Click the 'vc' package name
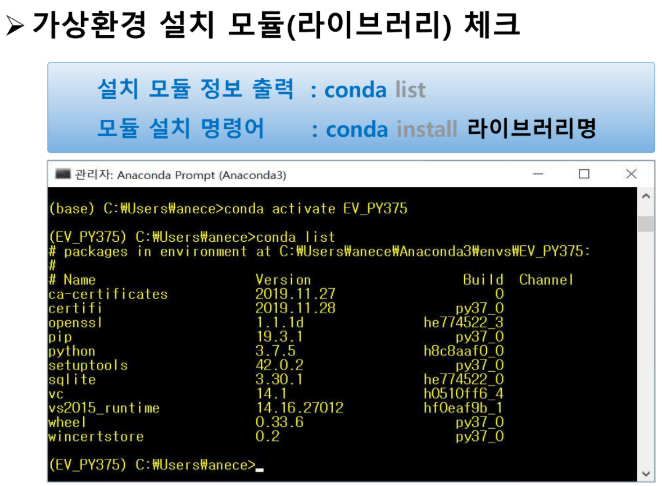The width and height of the screenshot is (665, 486). [56, 394]
